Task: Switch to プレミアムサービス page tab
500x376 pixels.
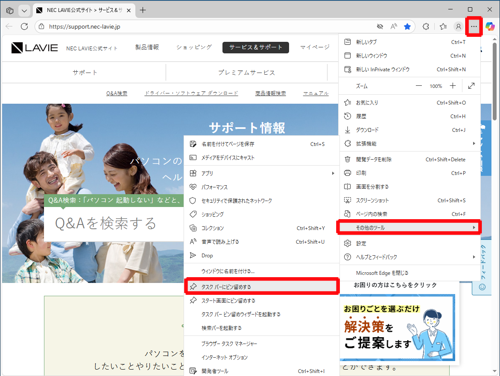Action: pos(247,72)
